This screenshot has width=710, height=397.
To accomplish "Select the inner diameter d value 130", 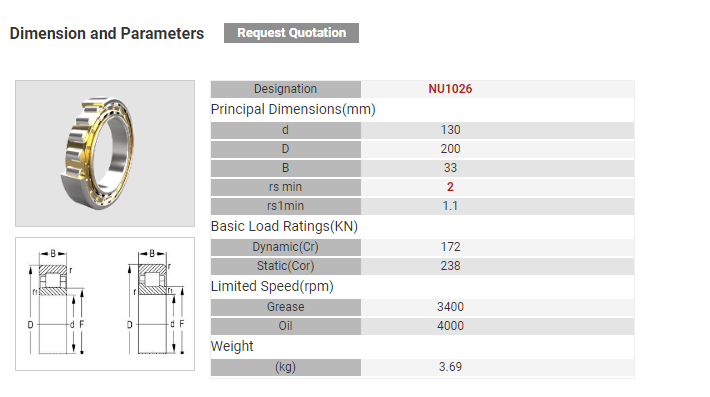I will [x=450, y=130].
